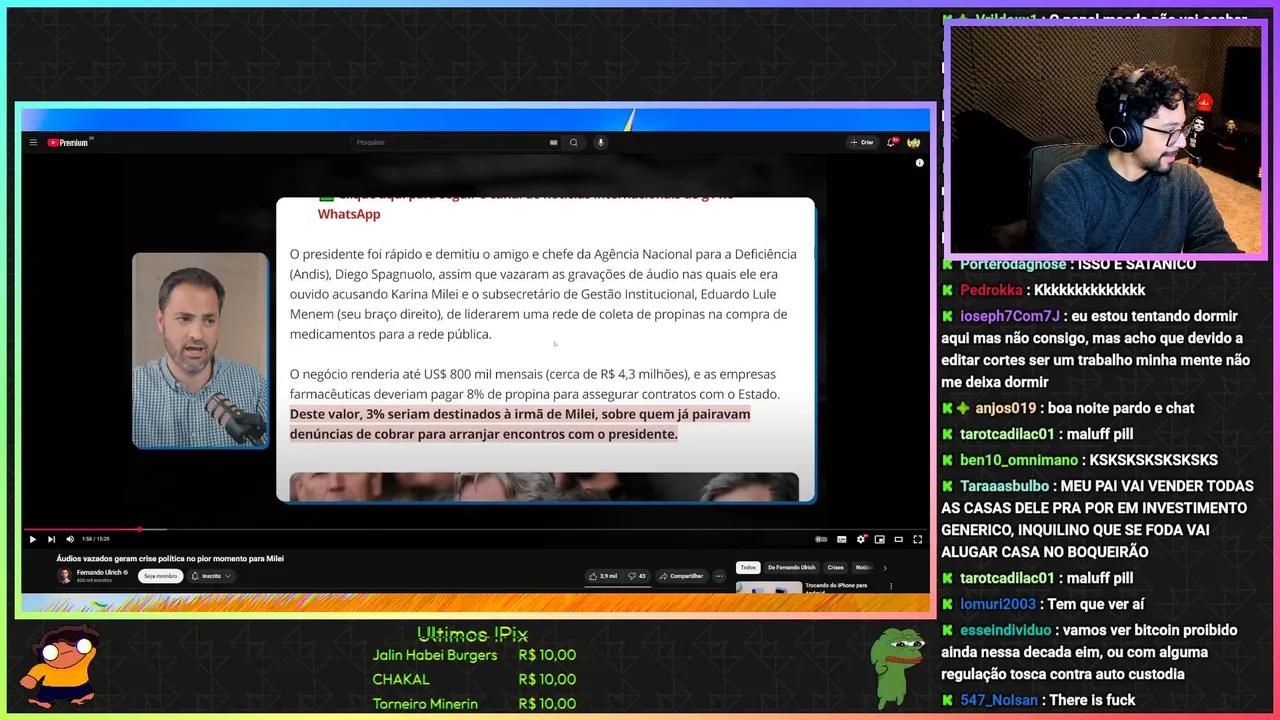Click Jalin Habei Burgers Pix entry
The image size is (1280, 720).
(x=474, y=655)
